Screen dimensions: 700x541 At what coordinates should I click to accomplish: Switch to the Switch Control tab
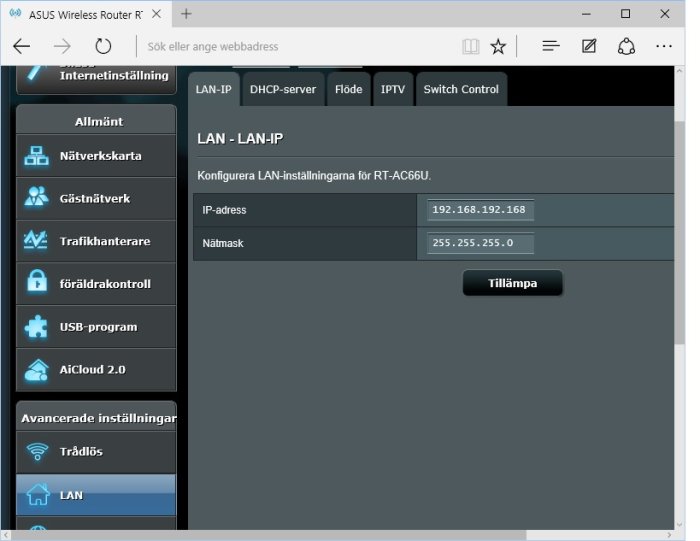(461, 89)
